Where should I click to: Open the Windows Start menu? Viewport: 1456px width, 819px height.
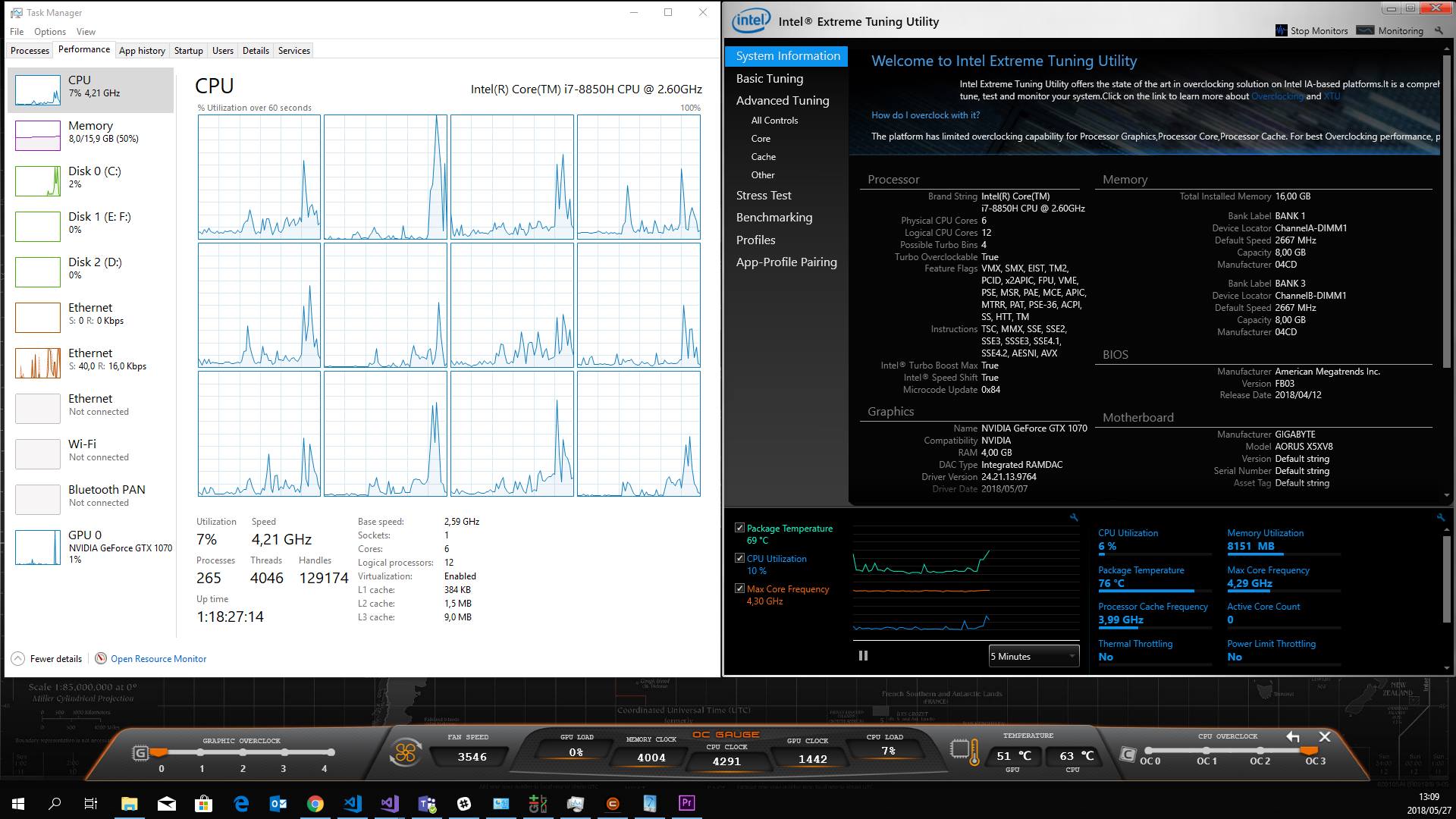click(x=18, y=804)
